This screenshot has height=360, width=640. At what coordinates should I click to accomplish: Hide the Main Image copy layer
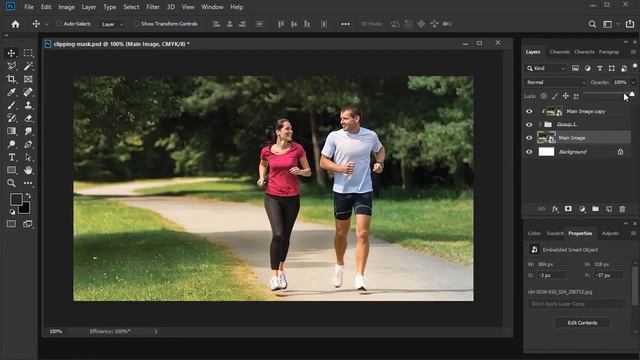click(x=529, y=111)
